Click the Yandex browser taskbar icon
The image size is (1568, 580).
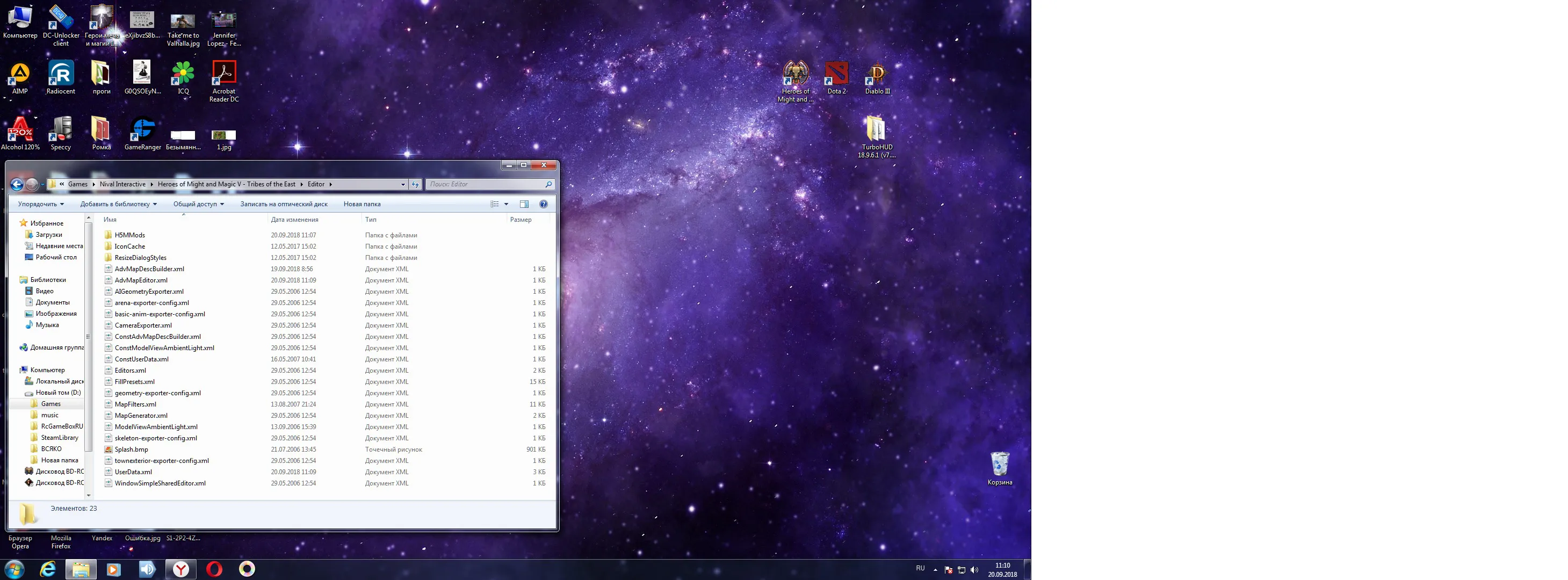click(x=181, y=570)
